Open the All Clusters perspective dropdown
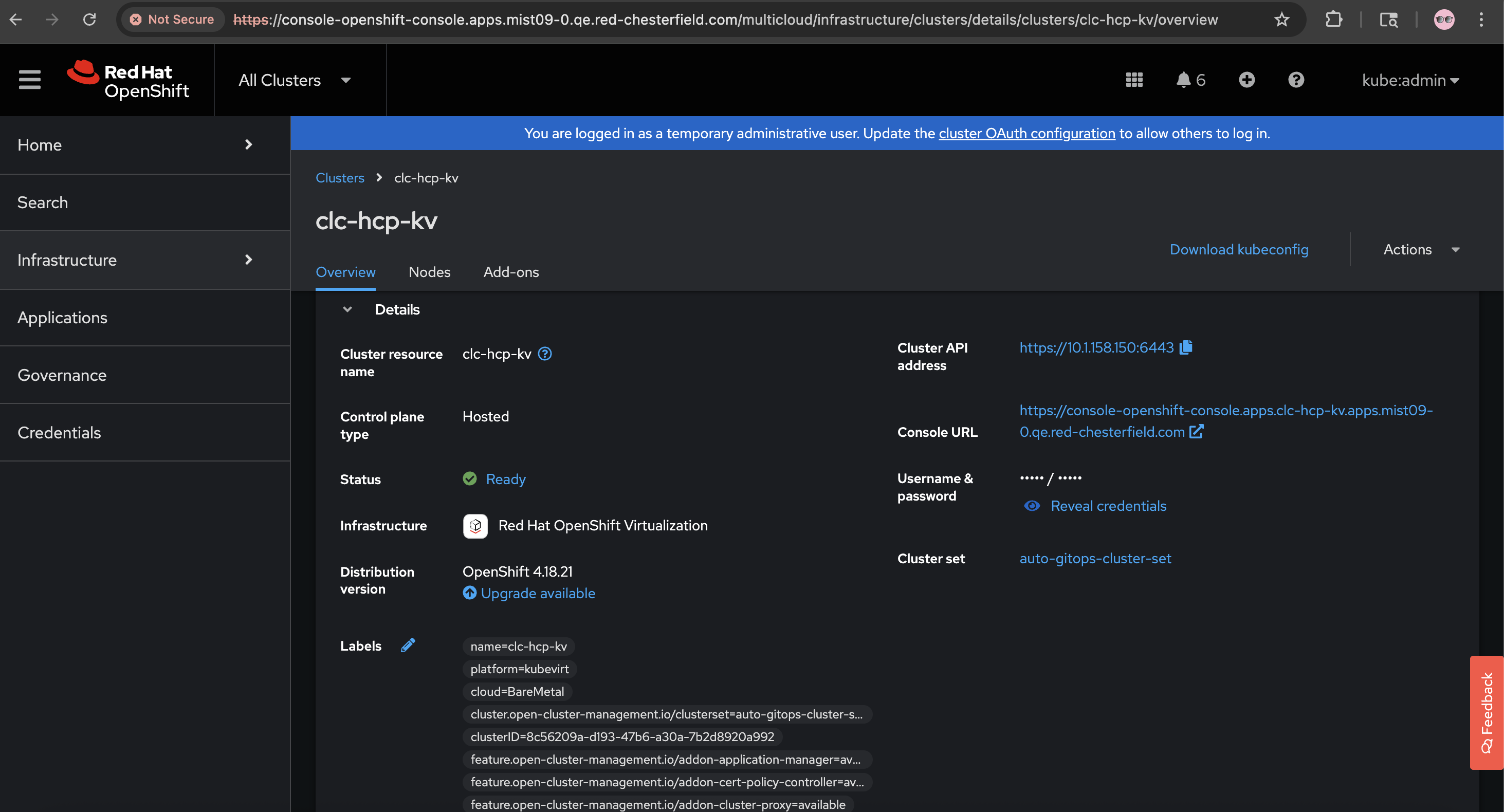This screenshot has height=812, width=1504. coord(294,80)
